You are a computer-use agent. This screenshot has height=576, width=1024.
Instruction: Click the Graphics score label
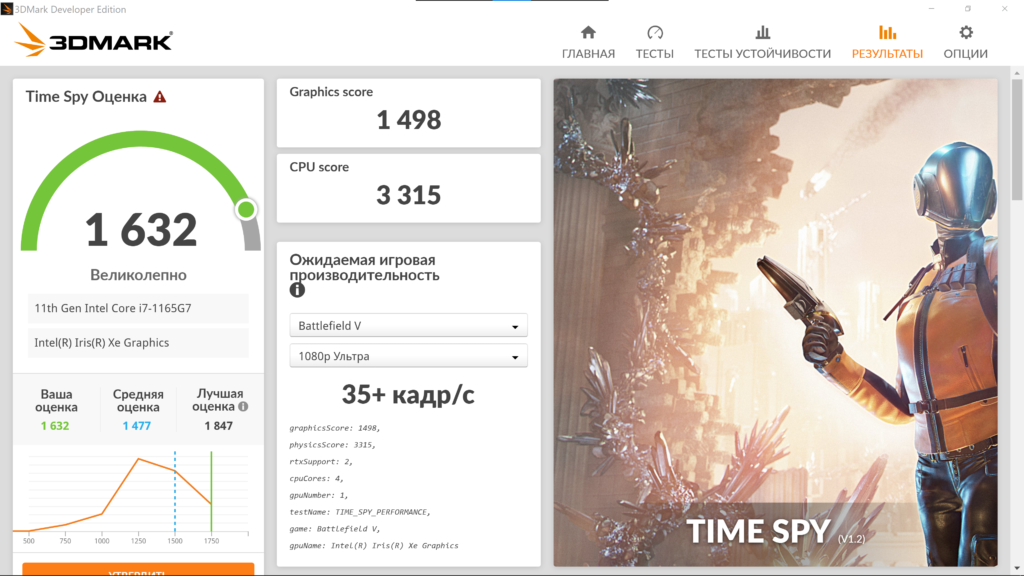pyautogui.click(x=331, y=92)
